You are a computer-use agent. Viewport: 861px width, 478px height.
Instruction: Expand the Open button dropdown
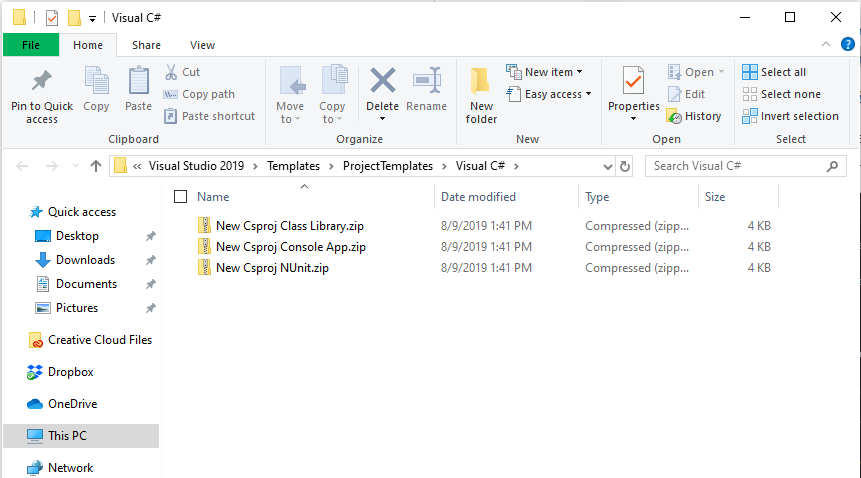coord(721,72)
